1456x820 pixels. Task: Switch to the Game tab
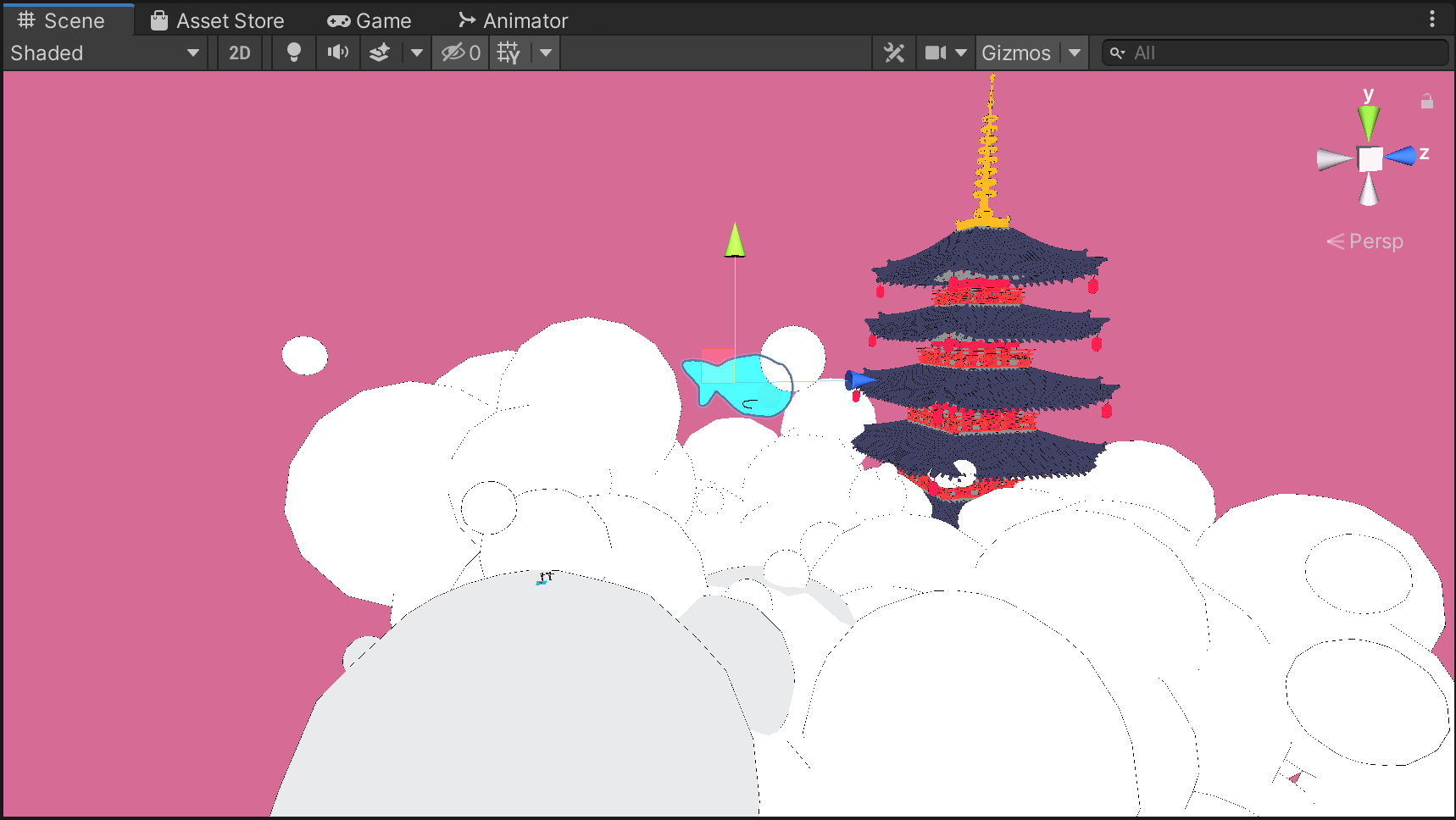coord(370,20)
